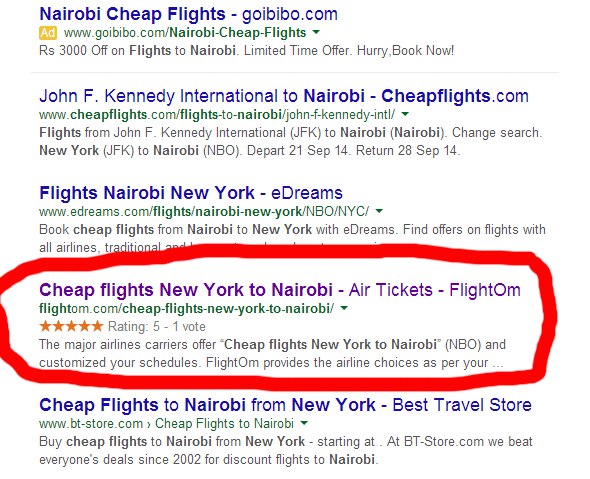Viewport: 590px width, 479px height.
Task: Expand arrow beside bt-store.com breadcrumb
Action: [304, 423]
